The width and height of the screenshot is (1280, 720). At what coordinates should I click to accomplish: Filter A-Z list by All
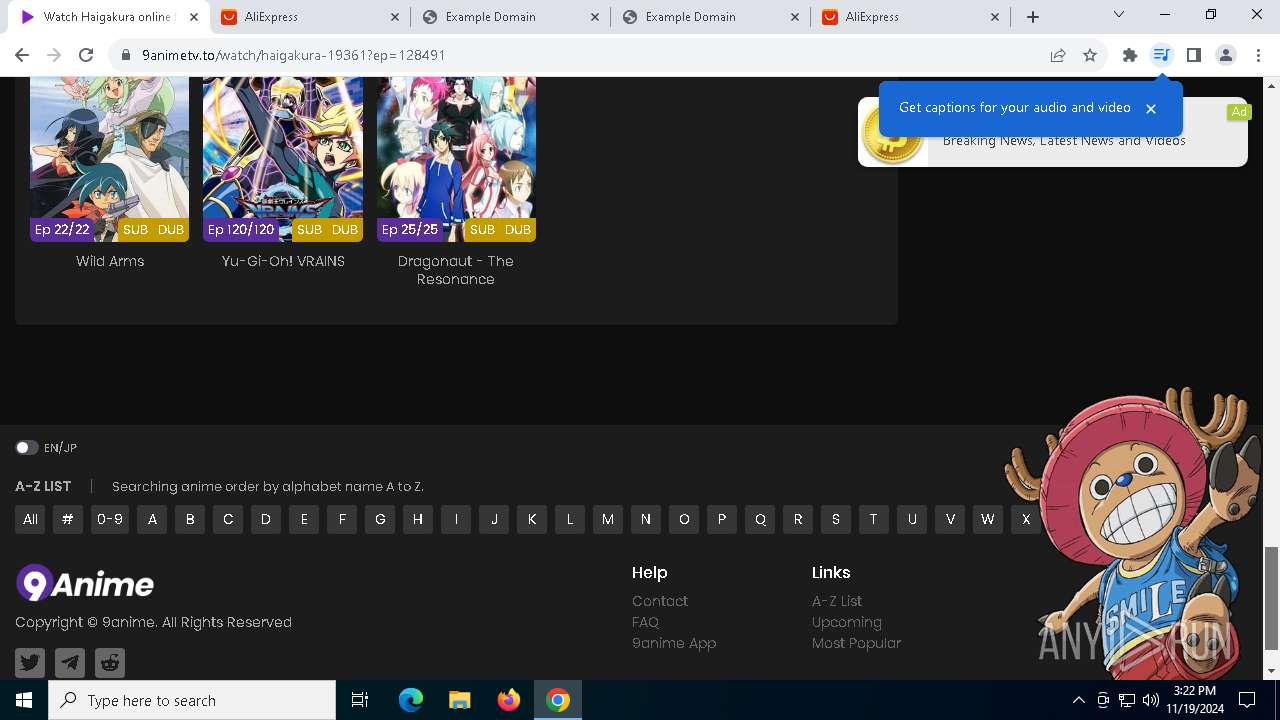pos(30,519)
